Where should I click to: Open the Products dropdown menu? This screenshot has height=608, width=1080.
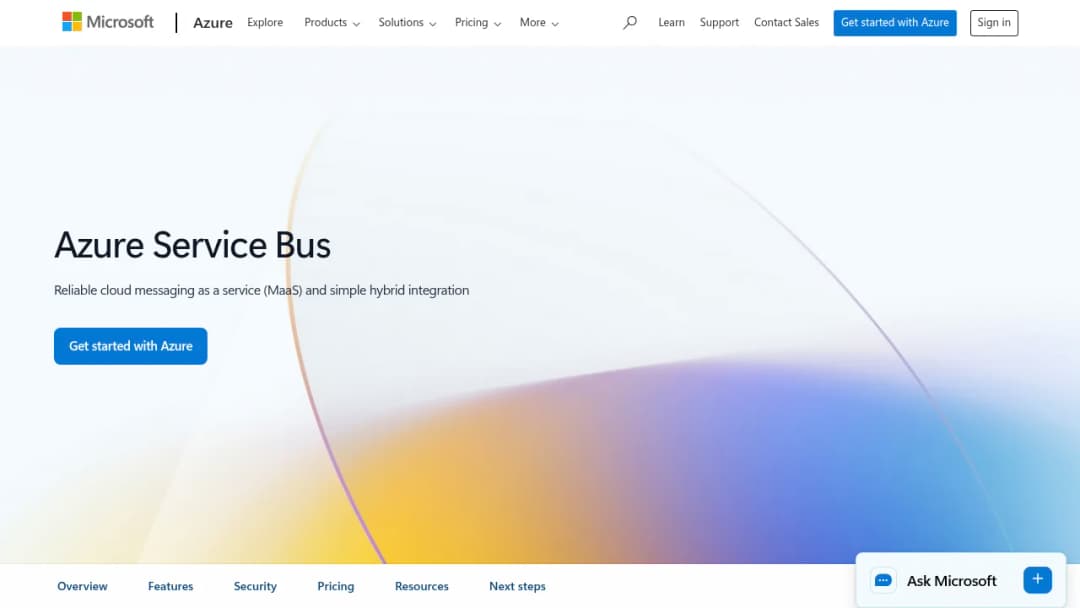point(332,23)
